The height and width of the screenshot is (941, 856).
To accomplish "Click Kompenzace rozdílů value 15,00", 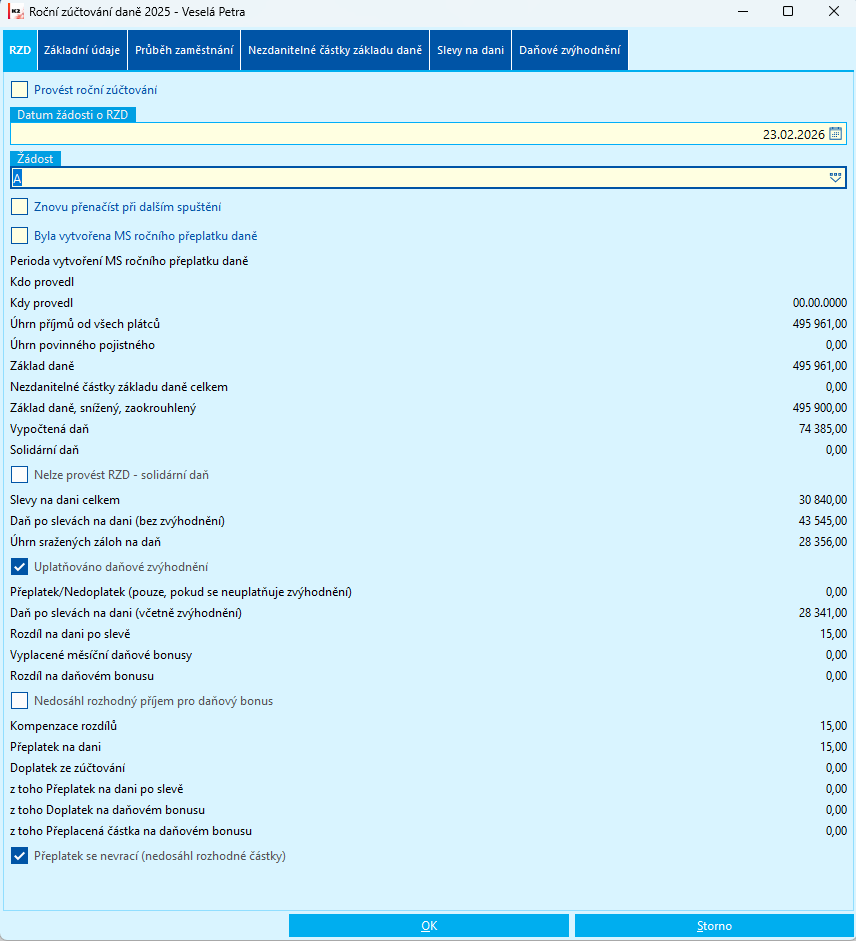I will click(834, 726).
